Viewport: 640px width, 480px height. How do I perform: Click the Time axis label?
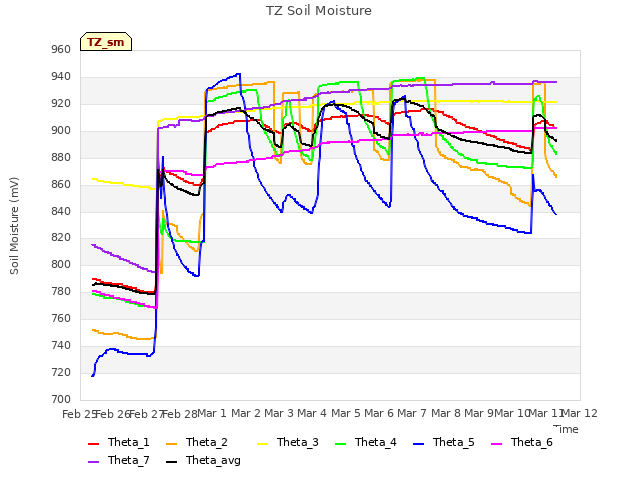coord(566,429)
